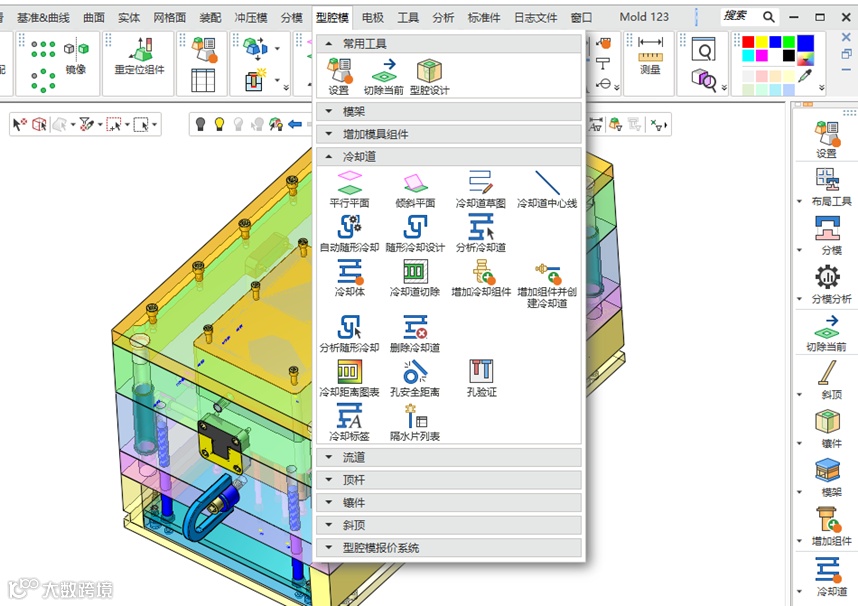858x606 pixels.
Task: Expand 型腔模报价系统 section
Action: pyautogui.click(x=448, y=548)
